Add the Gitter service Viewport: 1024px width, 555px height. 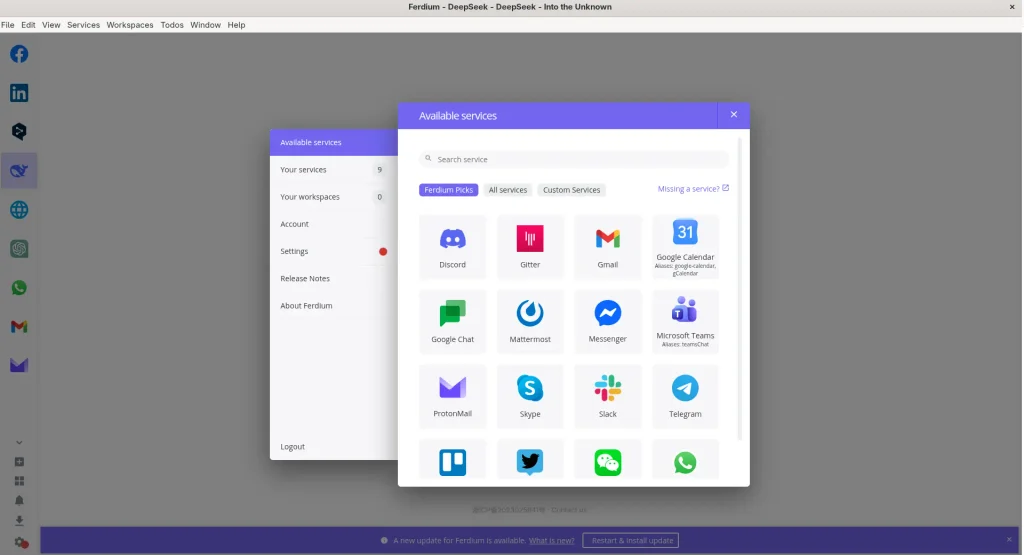530,247
